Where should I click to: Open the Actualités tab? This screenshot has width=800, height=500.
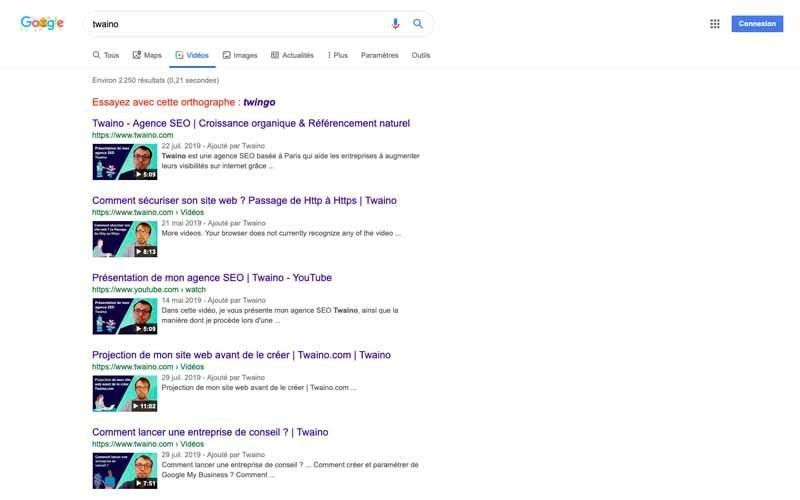click(x=292, y=55)
